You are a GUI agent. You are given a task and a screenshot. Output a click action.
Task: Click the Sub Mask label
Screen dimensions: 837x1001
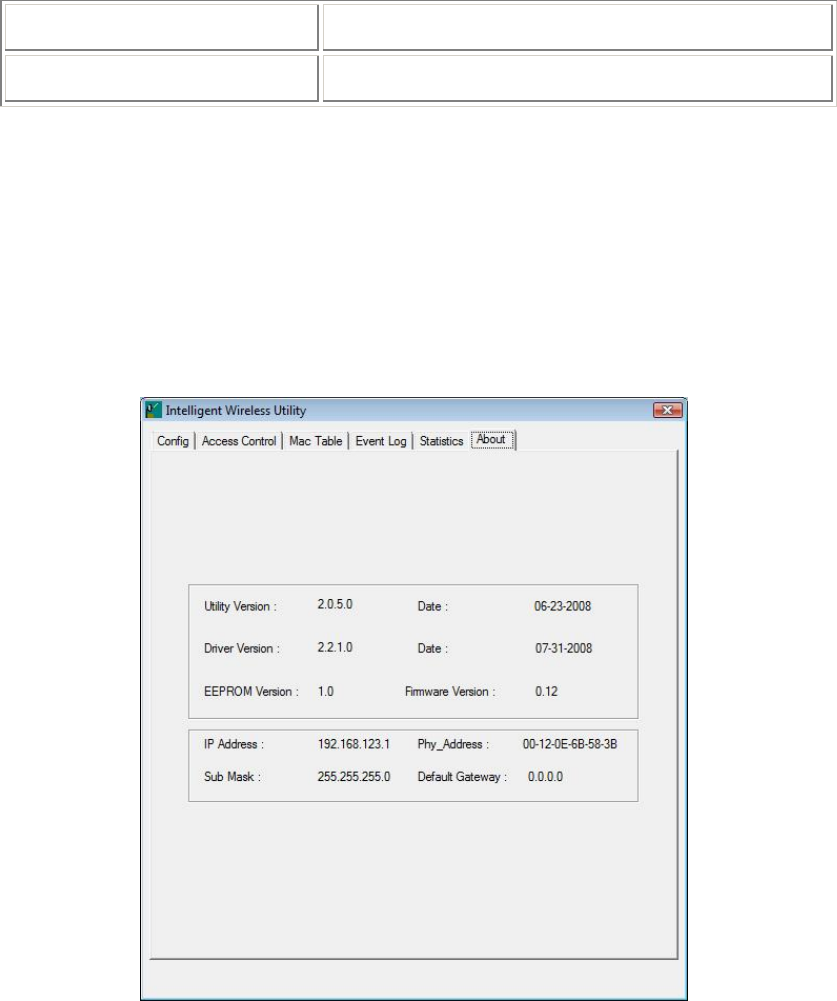(x=232, y=777)
